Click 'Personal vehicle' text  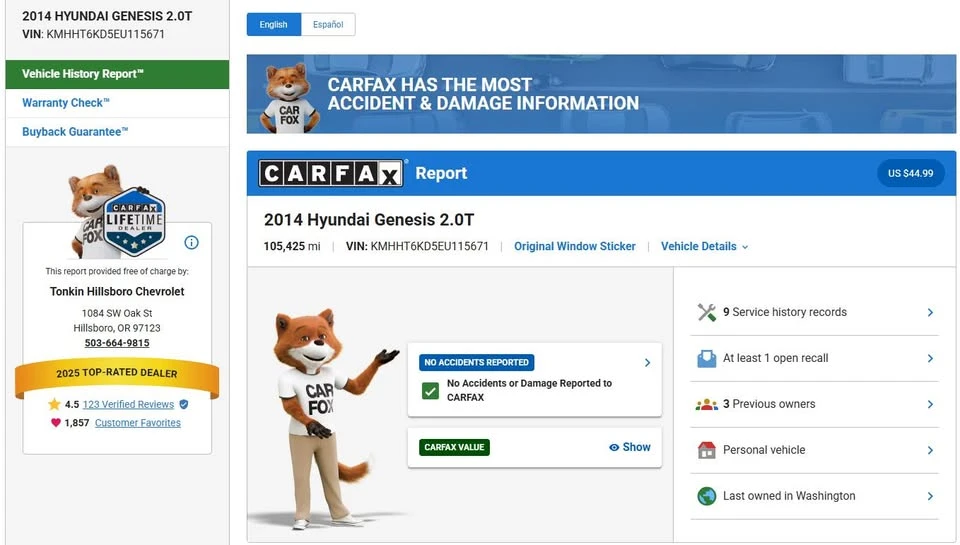click(764, 450)
